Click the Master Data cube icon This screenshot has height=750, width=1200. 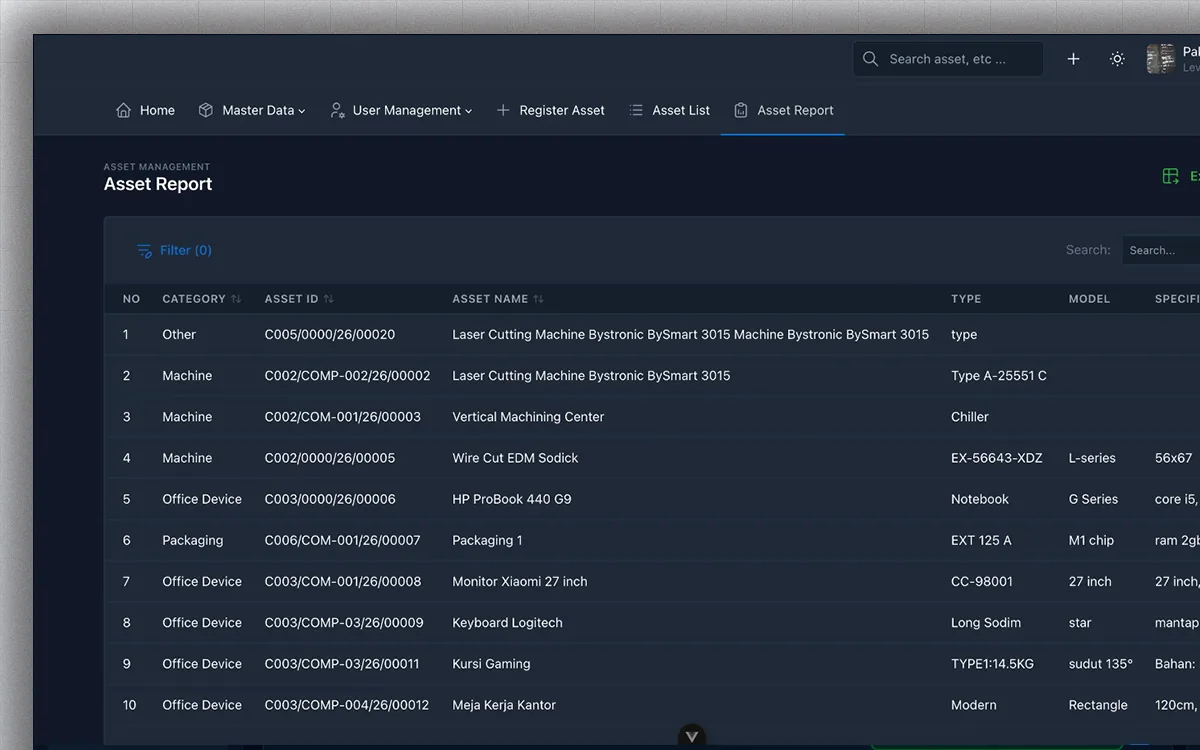(206, 110)
